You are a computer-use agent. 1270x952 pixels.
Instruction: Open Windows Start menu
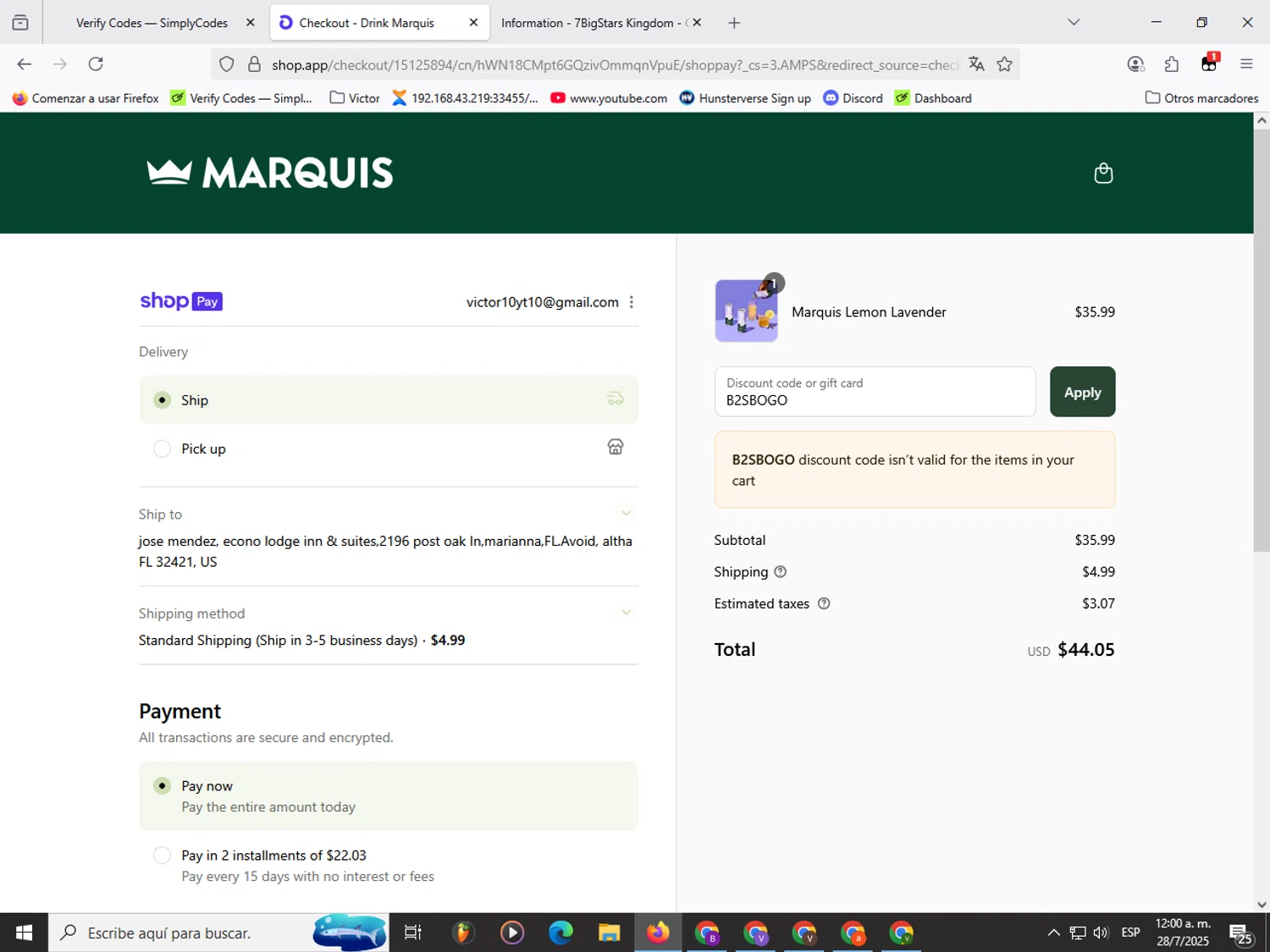[24, 933]
